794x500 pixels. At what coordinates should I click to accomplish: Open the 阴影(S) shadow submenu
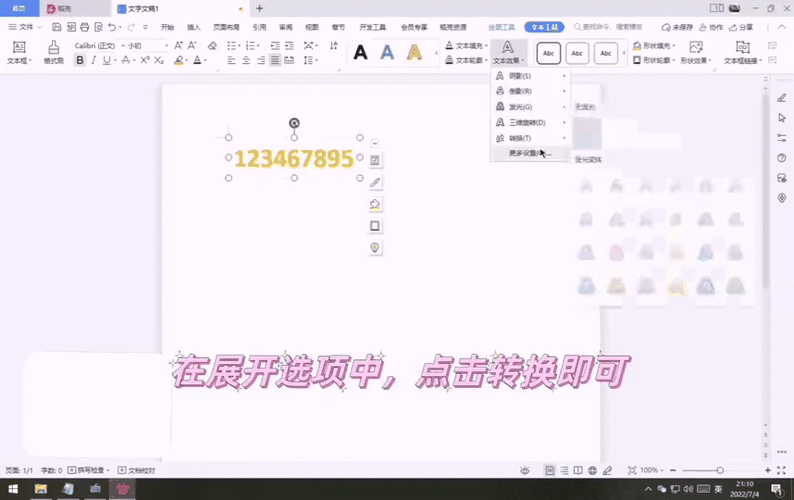coord(530,76)
